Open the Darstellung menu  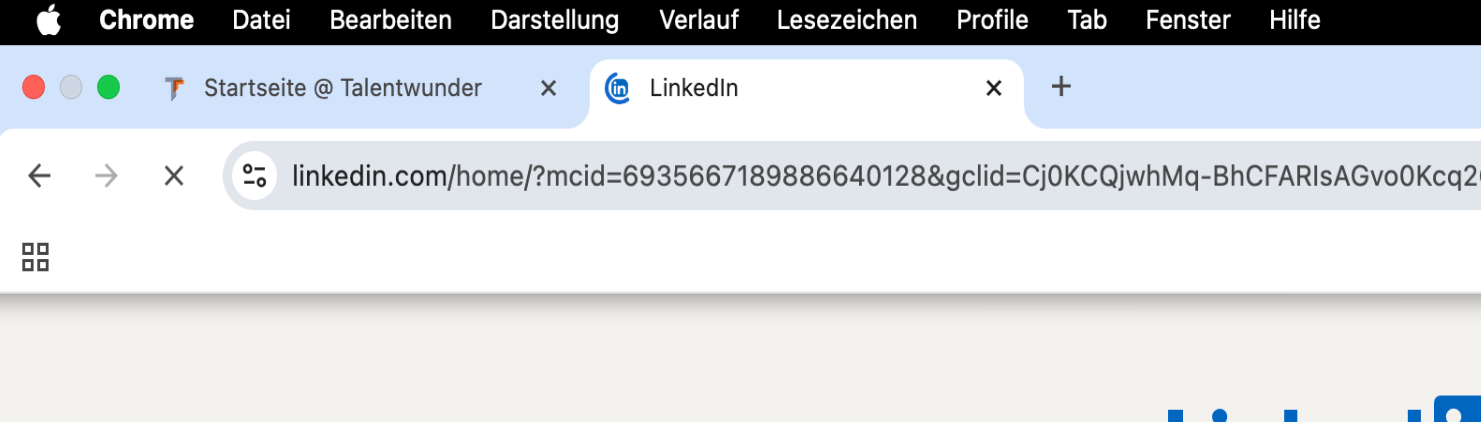click(555, 20)
